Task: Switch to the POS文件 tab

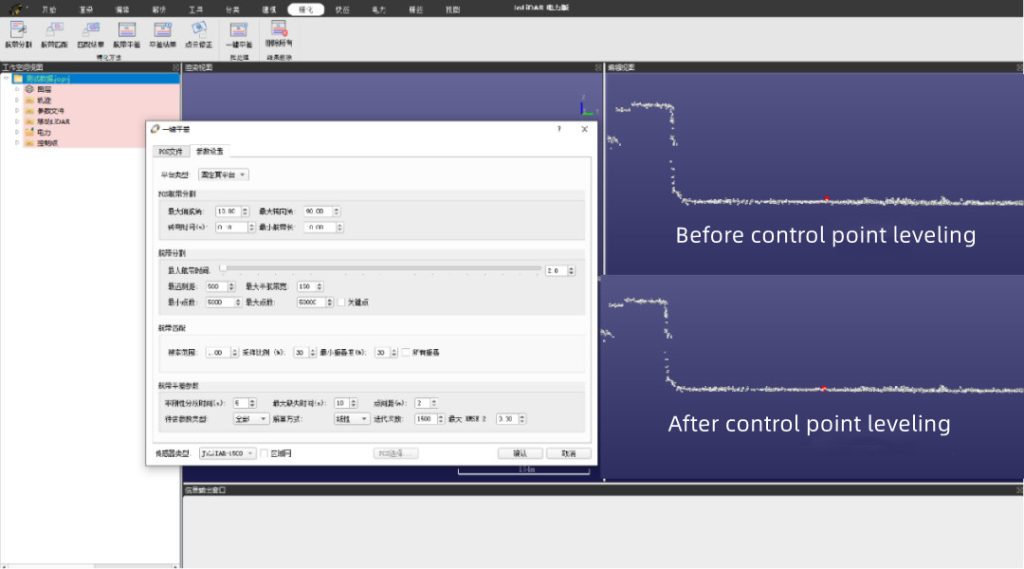Action: click(170, 152)
